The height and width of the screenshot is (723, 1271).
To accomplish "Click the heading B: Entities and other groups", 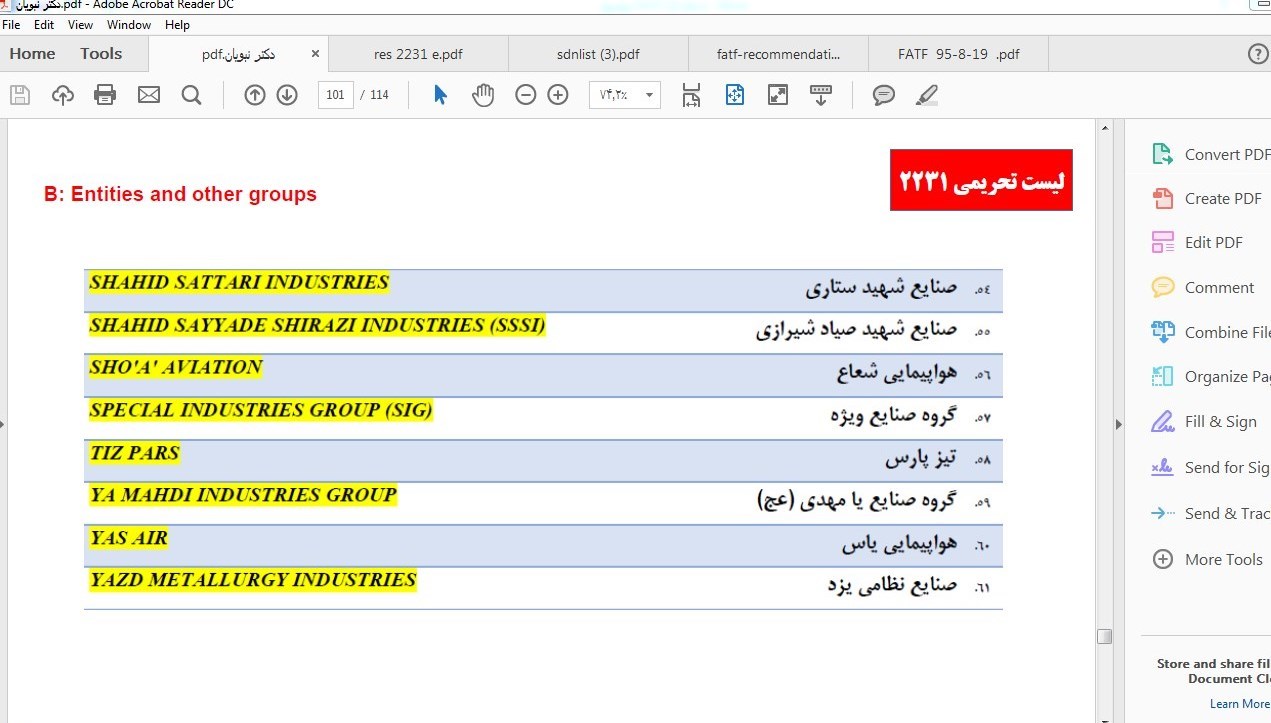I will (180, 194).
